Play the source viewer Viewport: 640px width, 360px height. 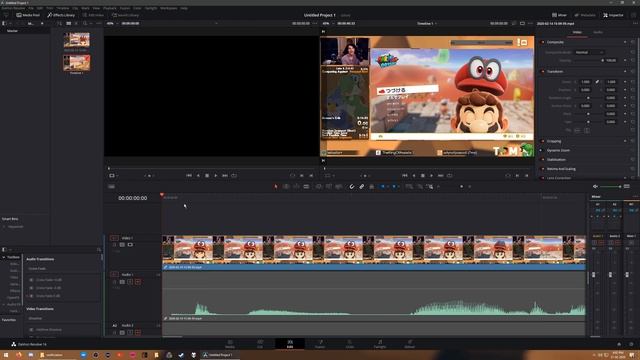point(216,176)
